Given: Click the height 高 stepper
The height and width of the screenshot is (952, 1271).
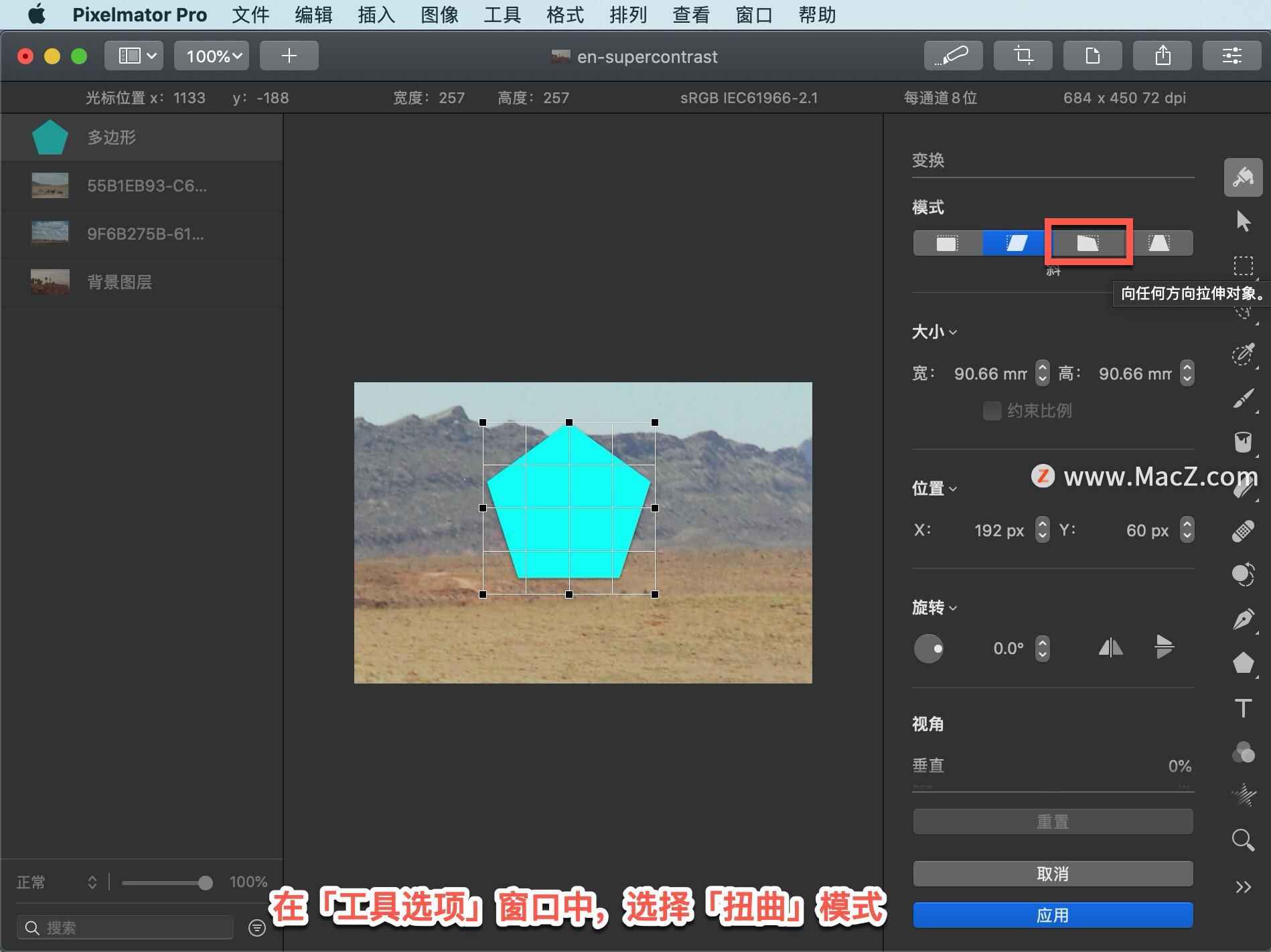Looking at the screenshot, I should point(1187,373).
